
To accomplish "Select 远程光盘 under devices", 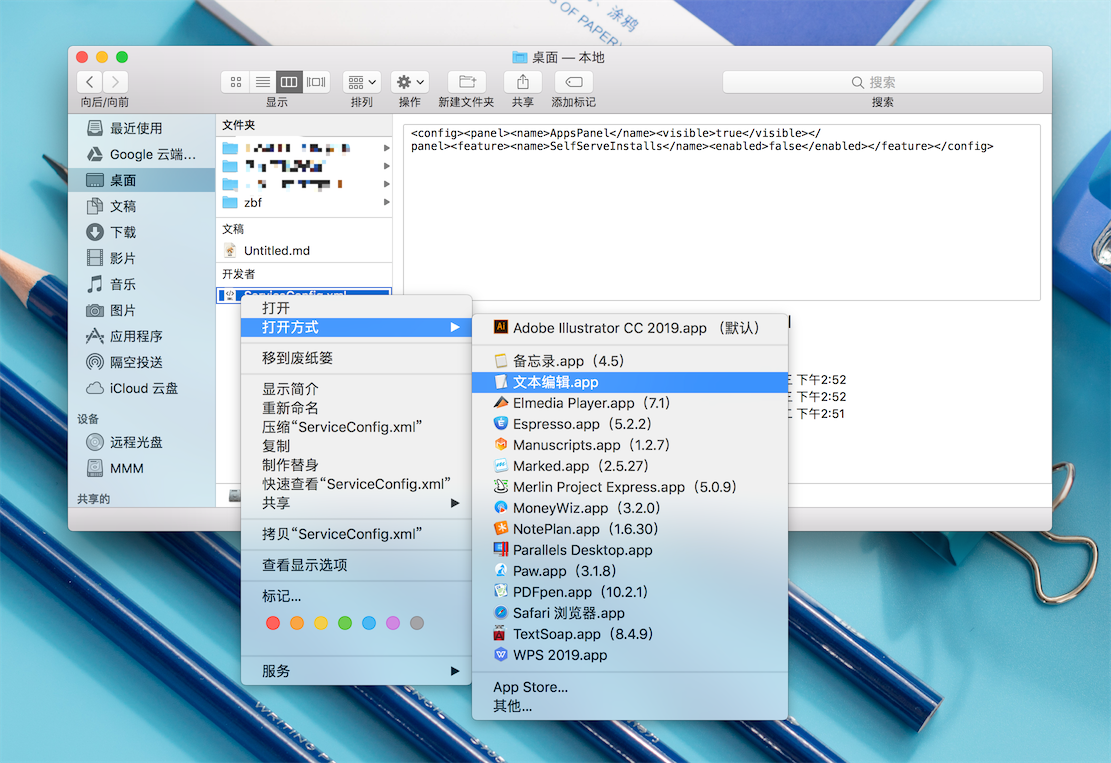I will [142, 442].
